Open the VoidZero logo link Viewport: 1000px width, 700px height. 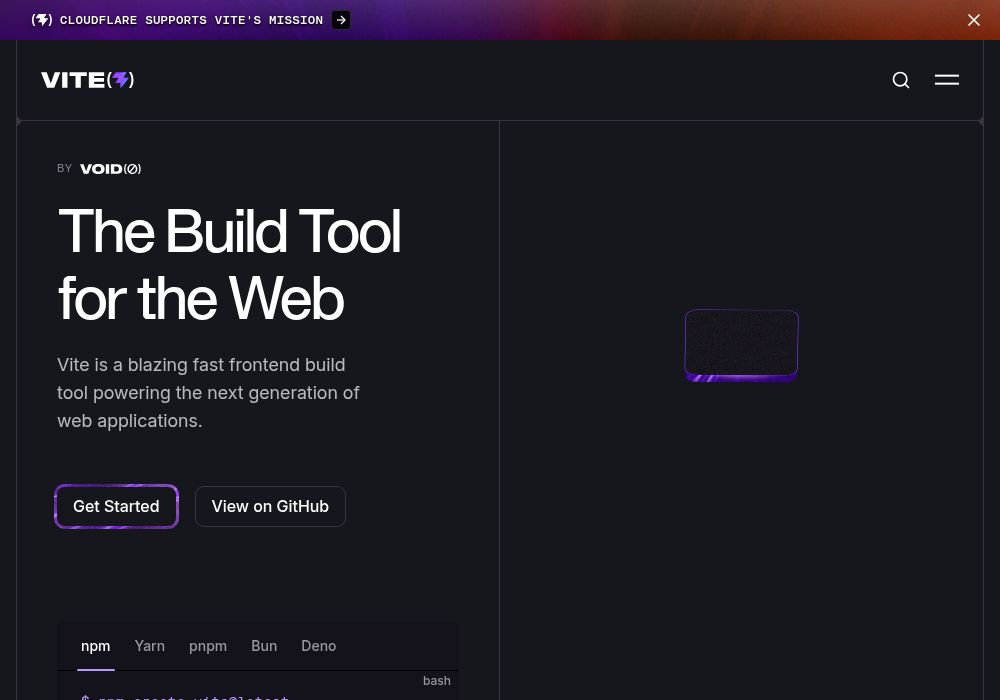(110, 169)
